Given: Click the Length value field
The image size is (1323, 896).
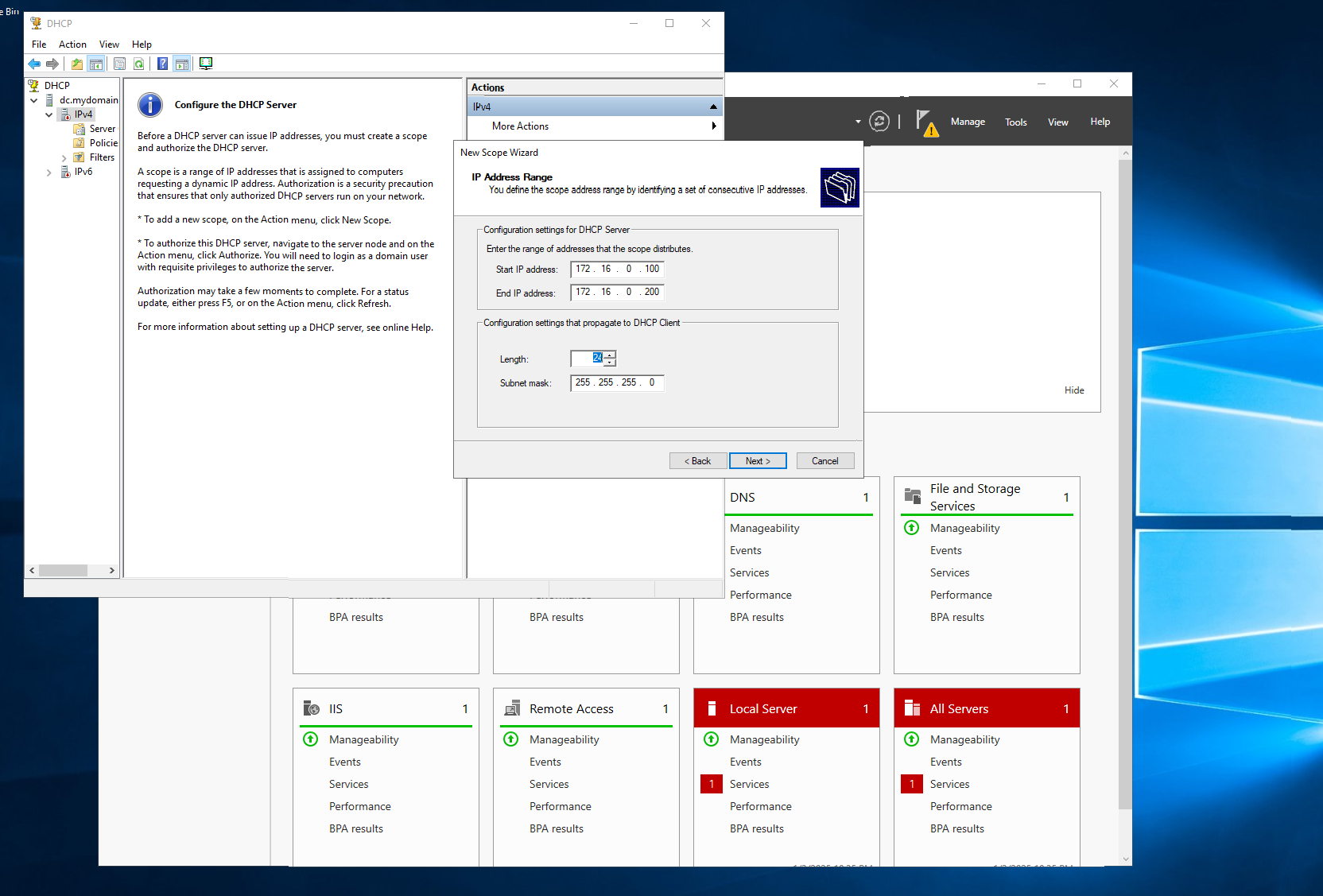Looking at the screenshot, I should [588, 359].
